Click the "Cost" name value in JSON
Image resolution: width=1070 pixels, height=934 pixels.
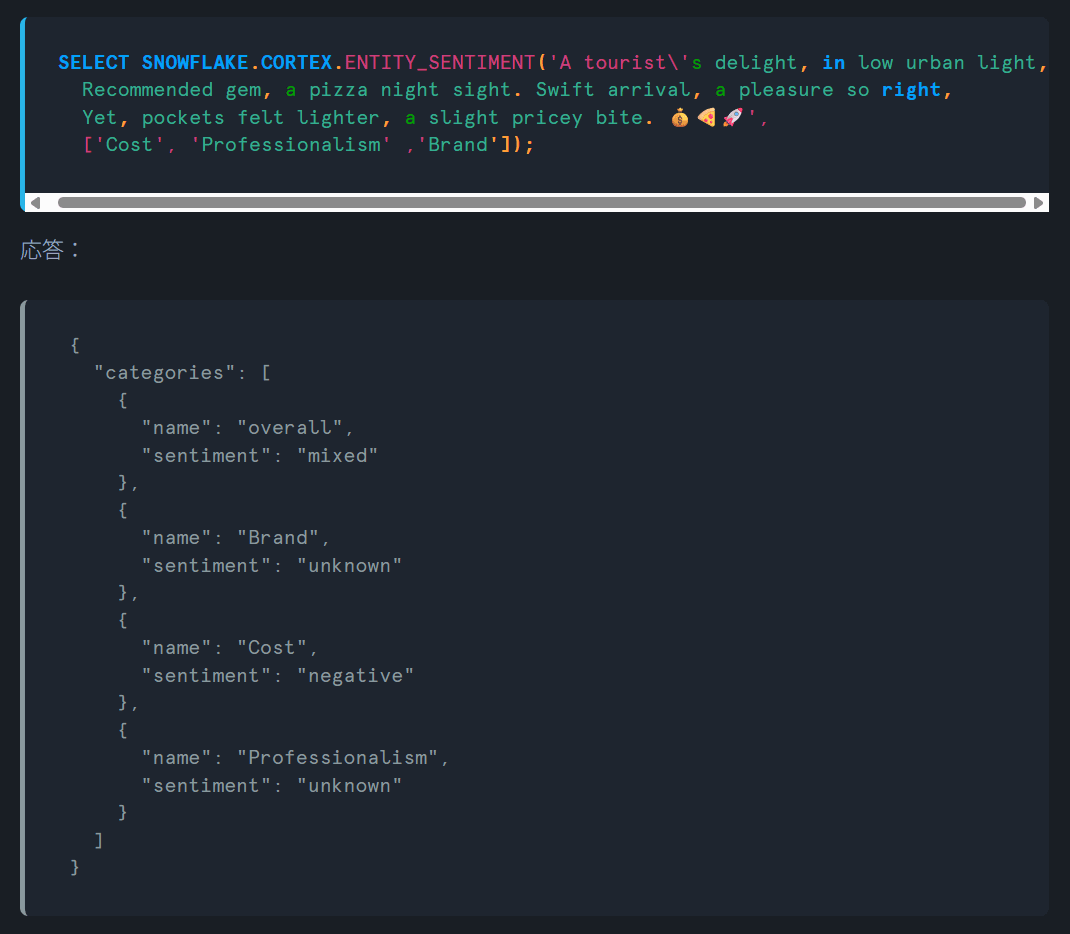tap(272, 648)
